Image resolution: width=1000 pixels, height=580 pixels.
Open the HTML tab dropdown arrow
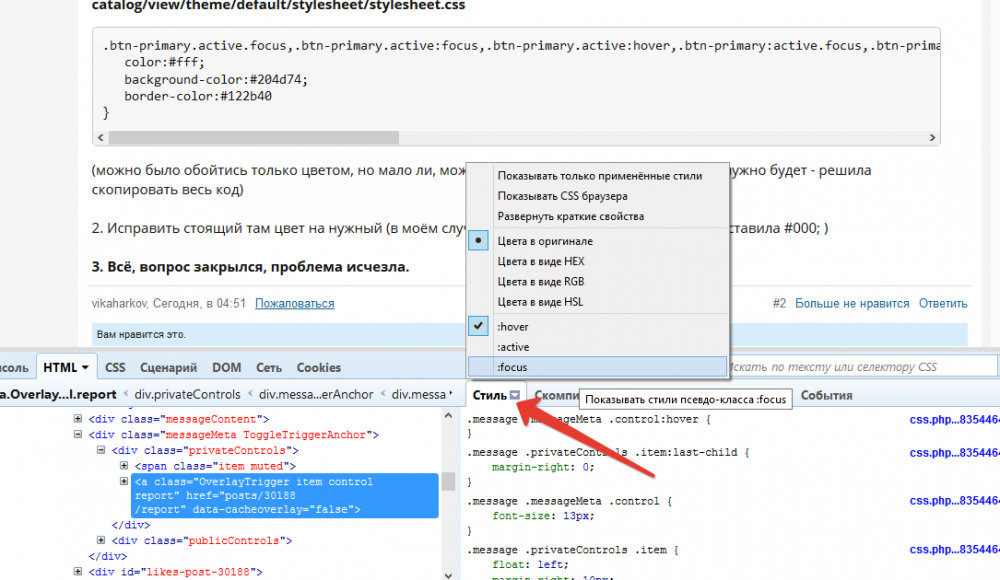point(85,368)
